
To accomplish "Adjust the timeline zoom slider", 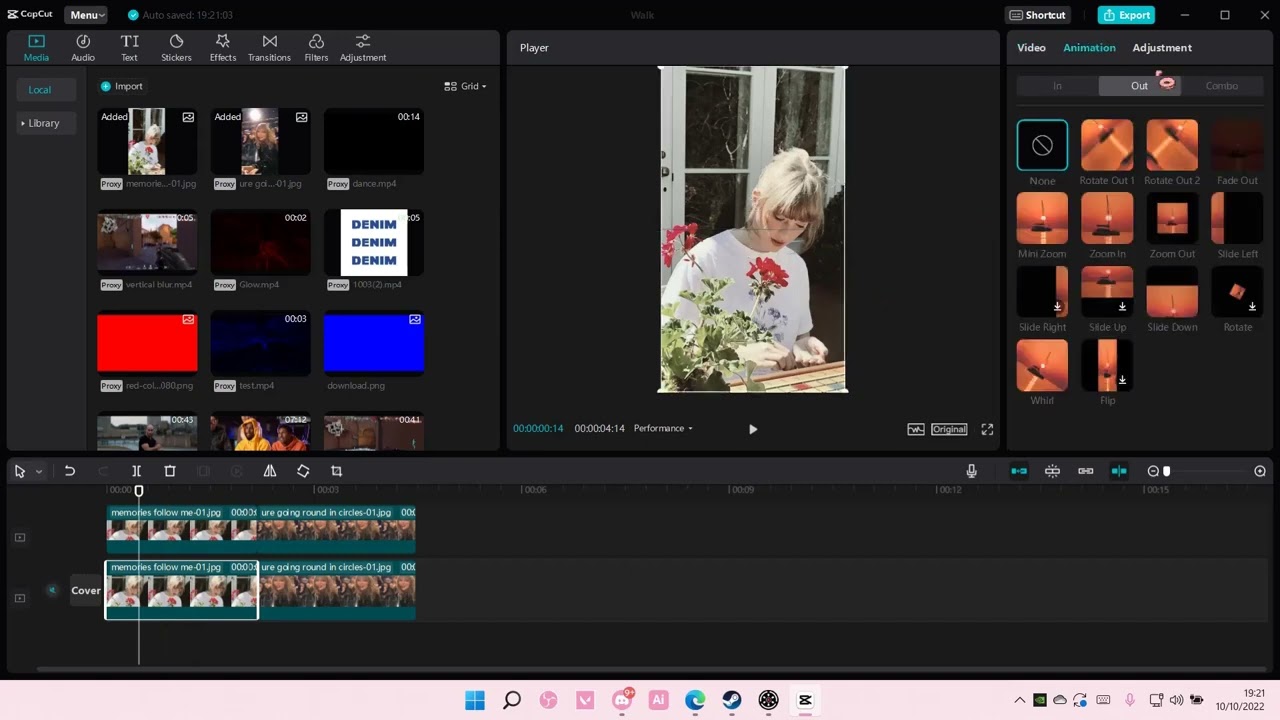I will (x=1166, y=471).
